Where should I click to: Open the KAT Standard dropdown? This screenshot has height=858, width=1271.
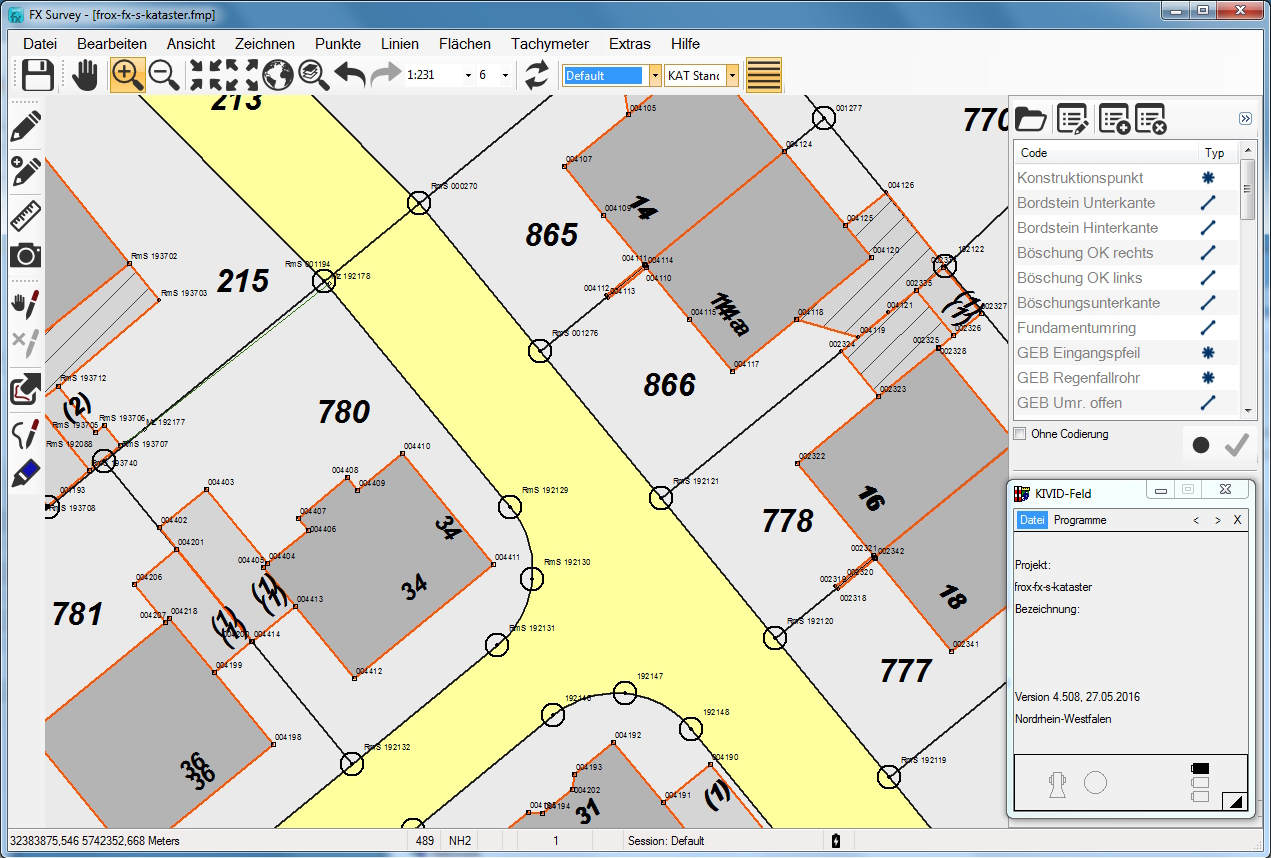click(x=732, y=76)
